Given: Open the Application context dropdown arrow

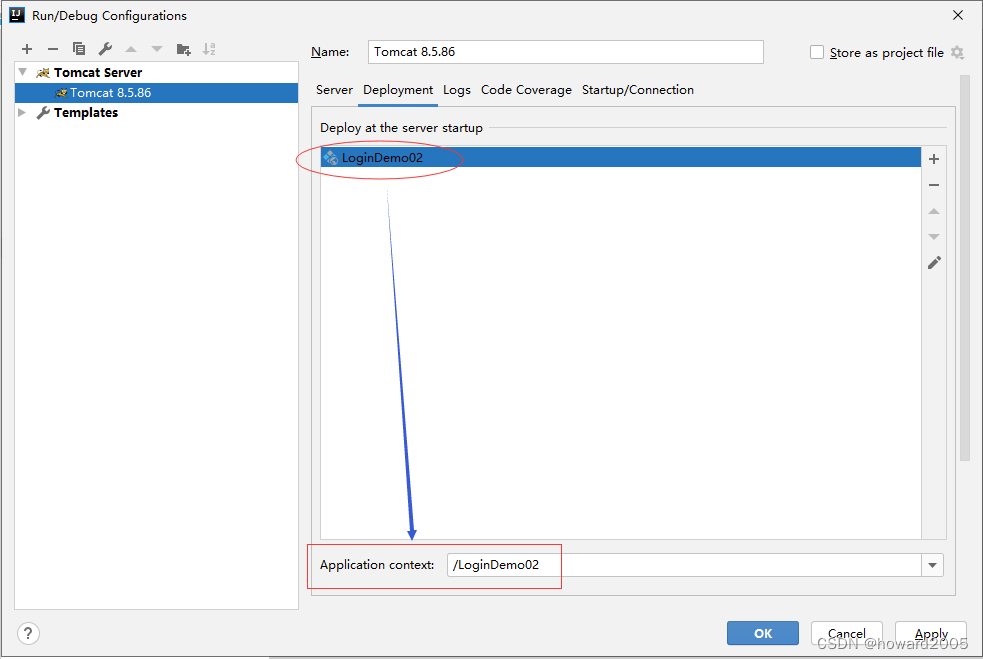Looking at the screenshot, I should tap(932, 565).
